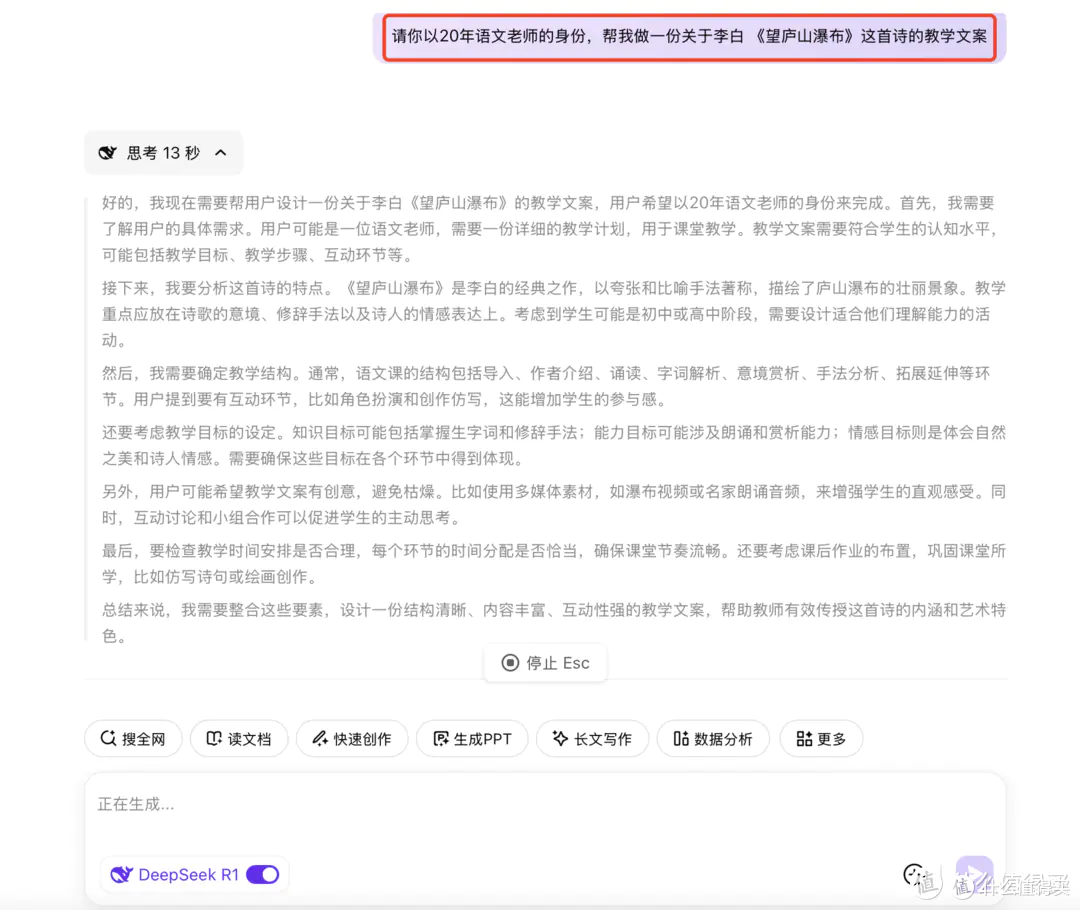1080x910 pixels.
Task: Click the DeepSeek R1 label text
Action: pos(188,874)
